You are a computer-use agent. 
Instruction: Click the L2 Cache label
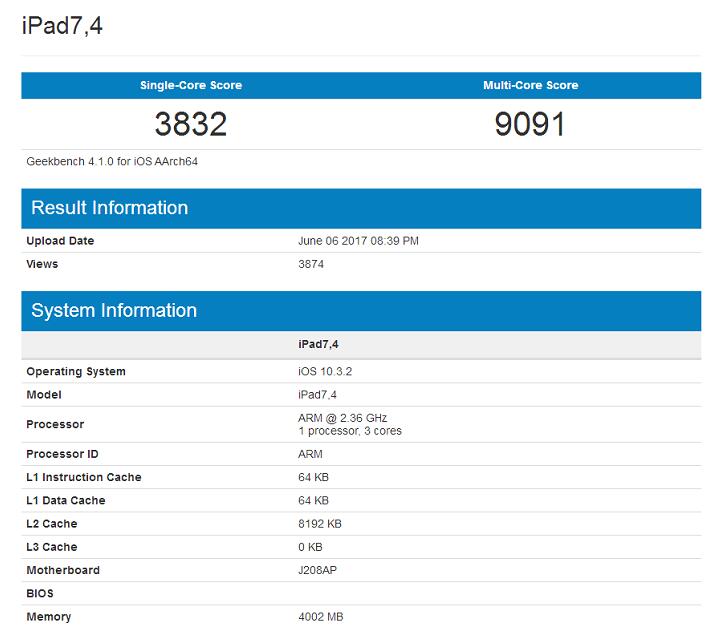tap(52, 524)
